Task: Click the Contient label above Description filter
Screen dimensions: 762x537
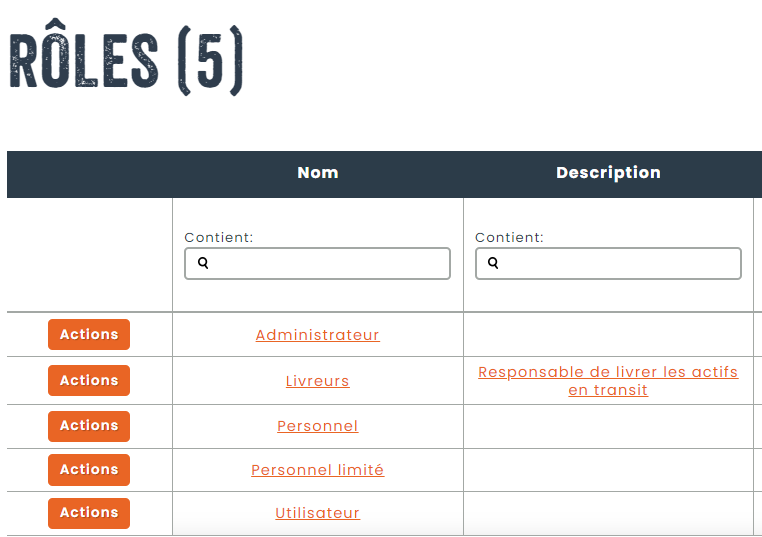Action: [x=509, y=238]
